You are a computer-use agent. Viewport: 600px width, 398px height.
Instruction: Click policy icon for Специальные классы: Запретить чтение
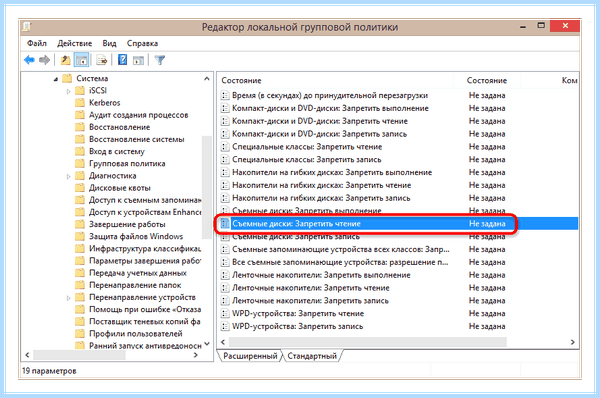click(x=225, y=147)
